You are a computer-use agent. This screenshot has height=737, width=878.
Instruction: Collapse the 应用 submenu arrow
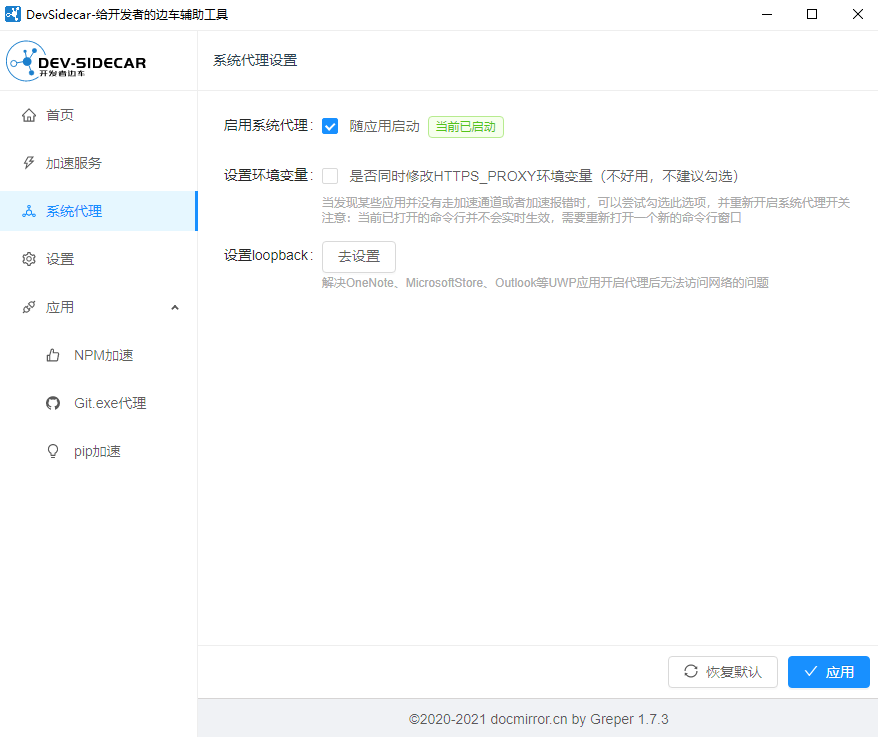[x=175, y=307]
